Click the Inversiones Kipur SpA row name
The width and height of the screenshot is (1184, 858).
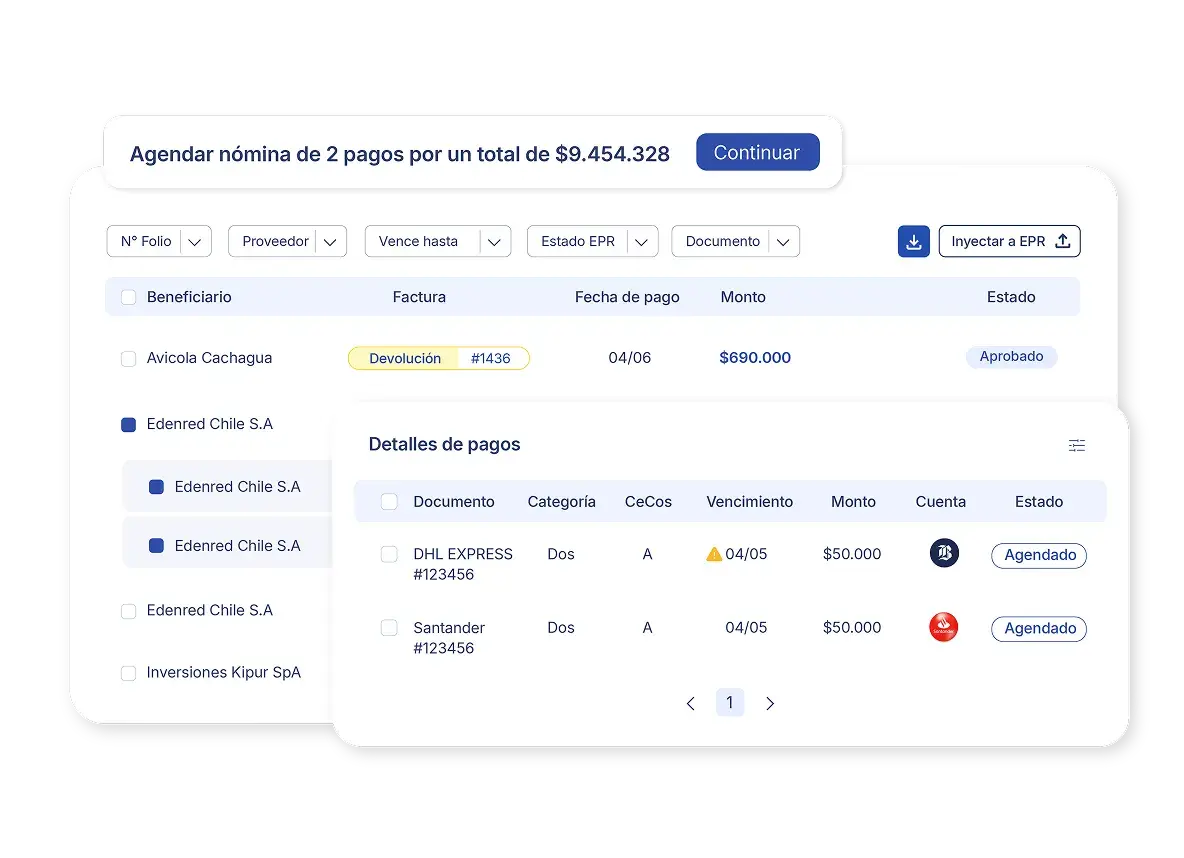click(224, 672)
